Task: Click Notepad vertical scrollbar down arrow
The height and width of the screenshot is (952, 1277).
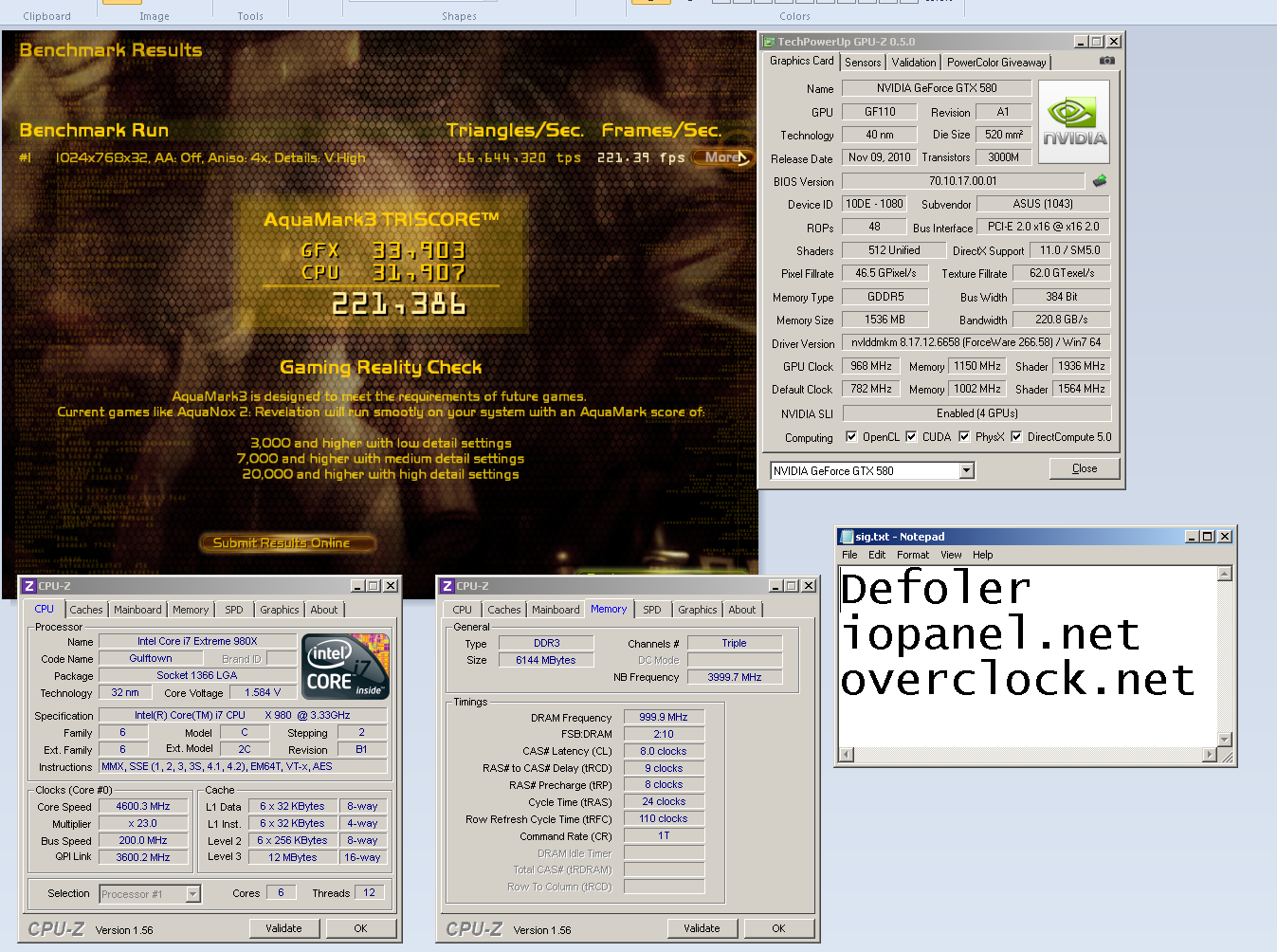Action: [x=1225, y=740]
